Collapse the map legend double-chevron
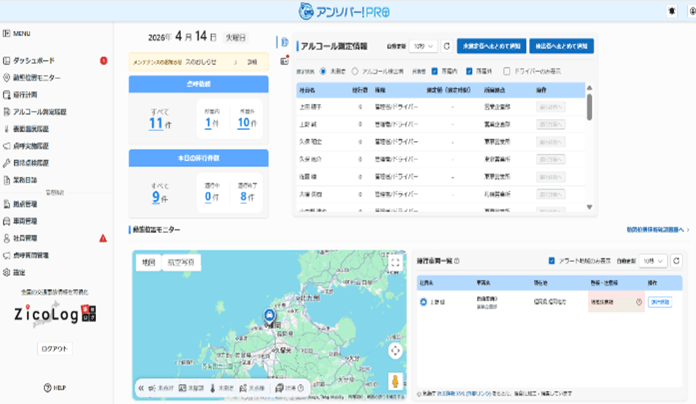The width and height of the screenshot is (696, 404). coord(141,388)
